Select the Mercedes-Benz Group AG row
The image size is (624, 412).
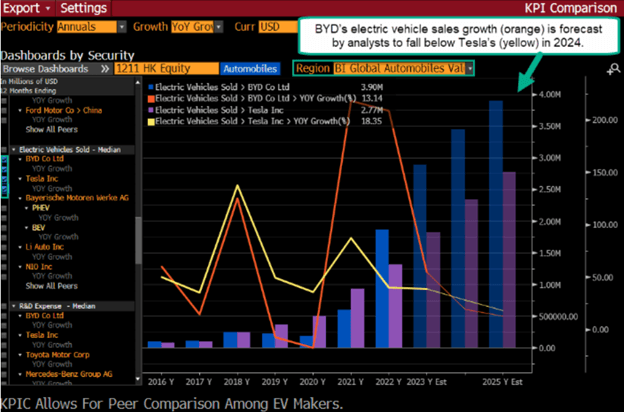tap(69, 374)
